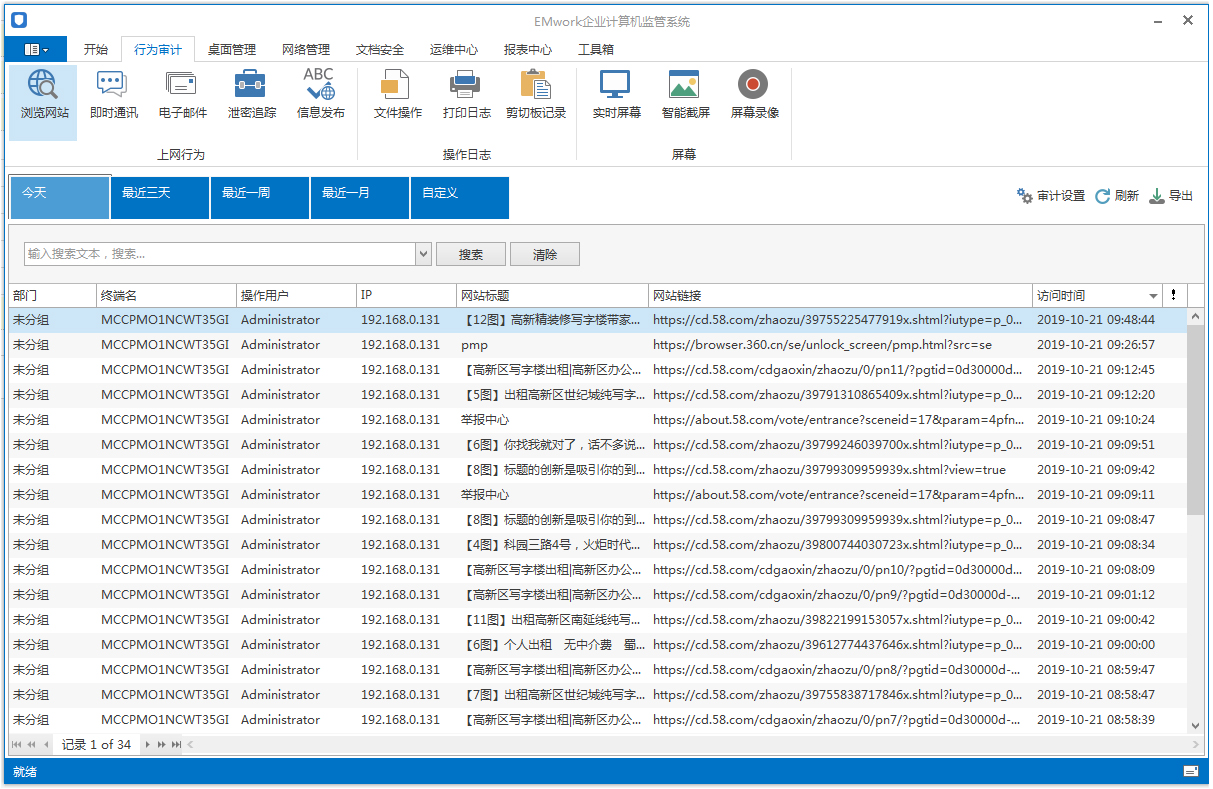The image size is (1213, 789).
Task: Open the 浏览网站 website browsing audit
Action: (44, 95)
